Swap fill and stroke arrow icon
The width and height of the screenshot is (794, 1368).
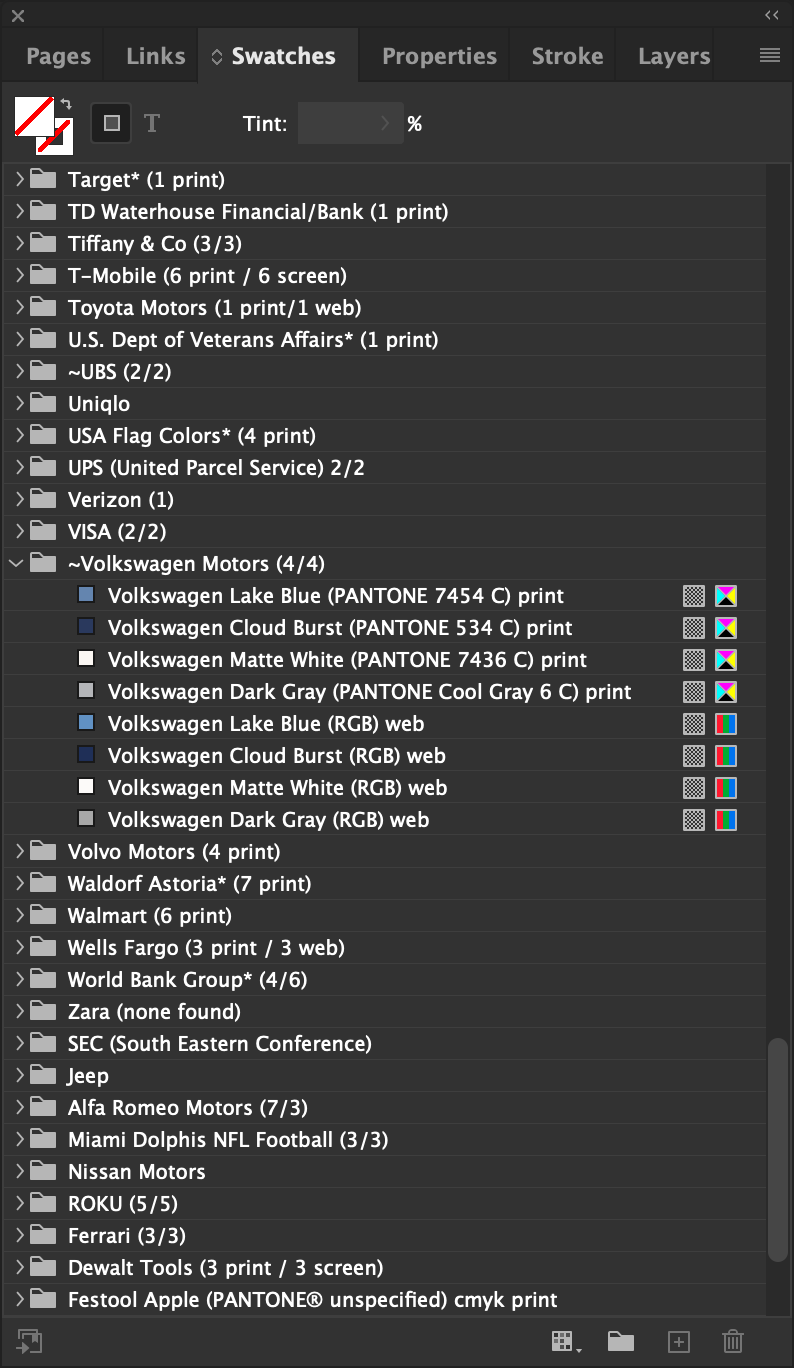66,104
